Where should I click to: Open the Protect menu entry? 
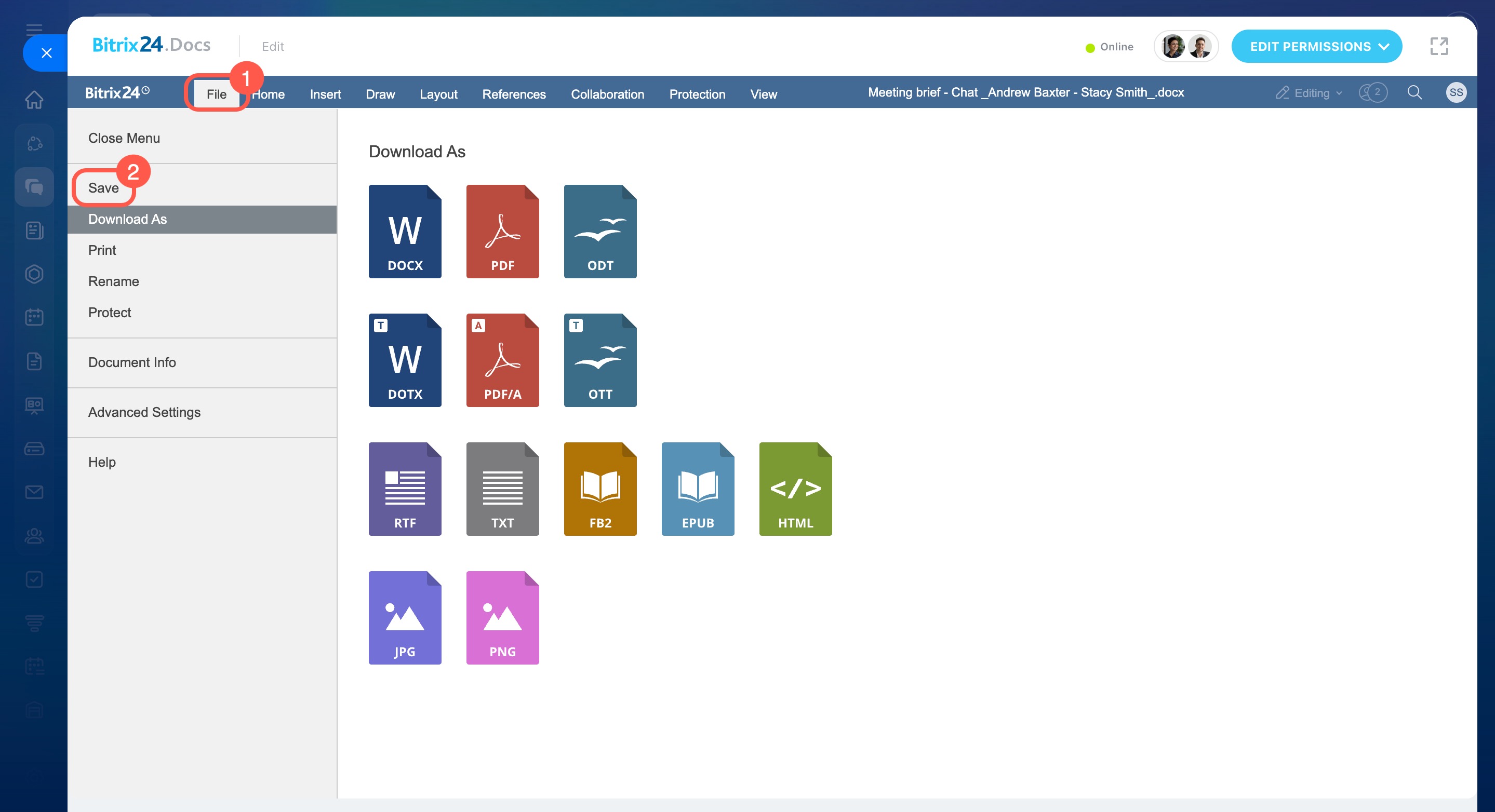(x=202, y=313)
